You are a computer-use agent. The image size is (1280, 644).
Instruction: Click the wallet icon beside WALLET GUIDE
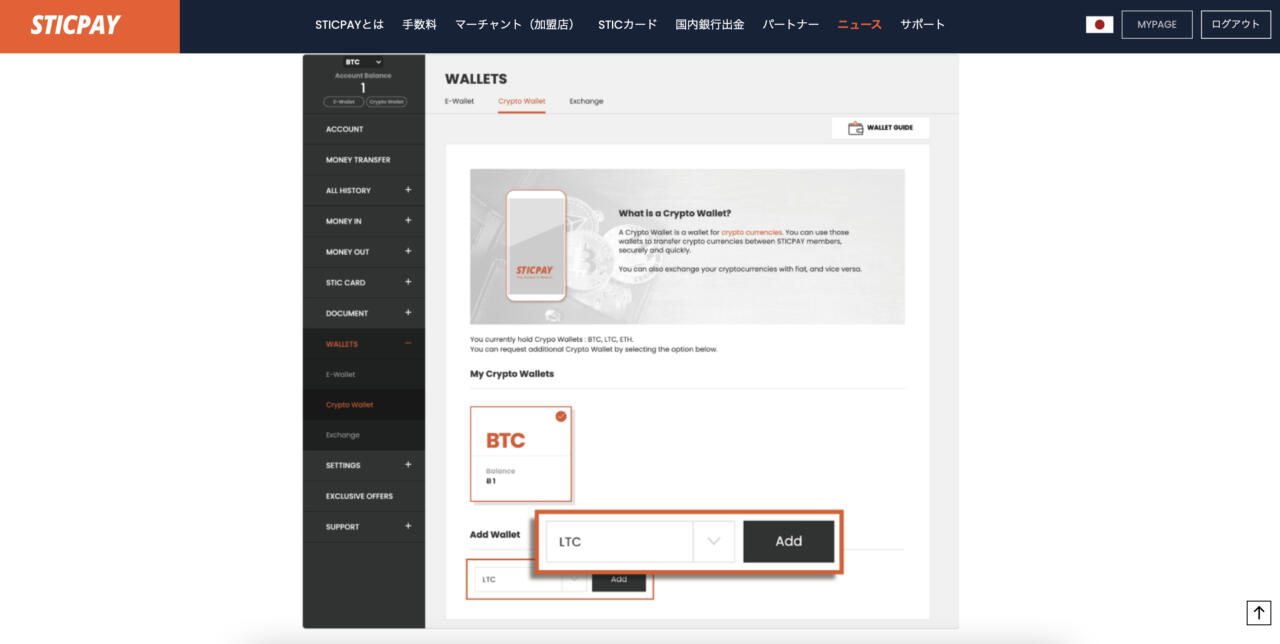pos(856,128)
